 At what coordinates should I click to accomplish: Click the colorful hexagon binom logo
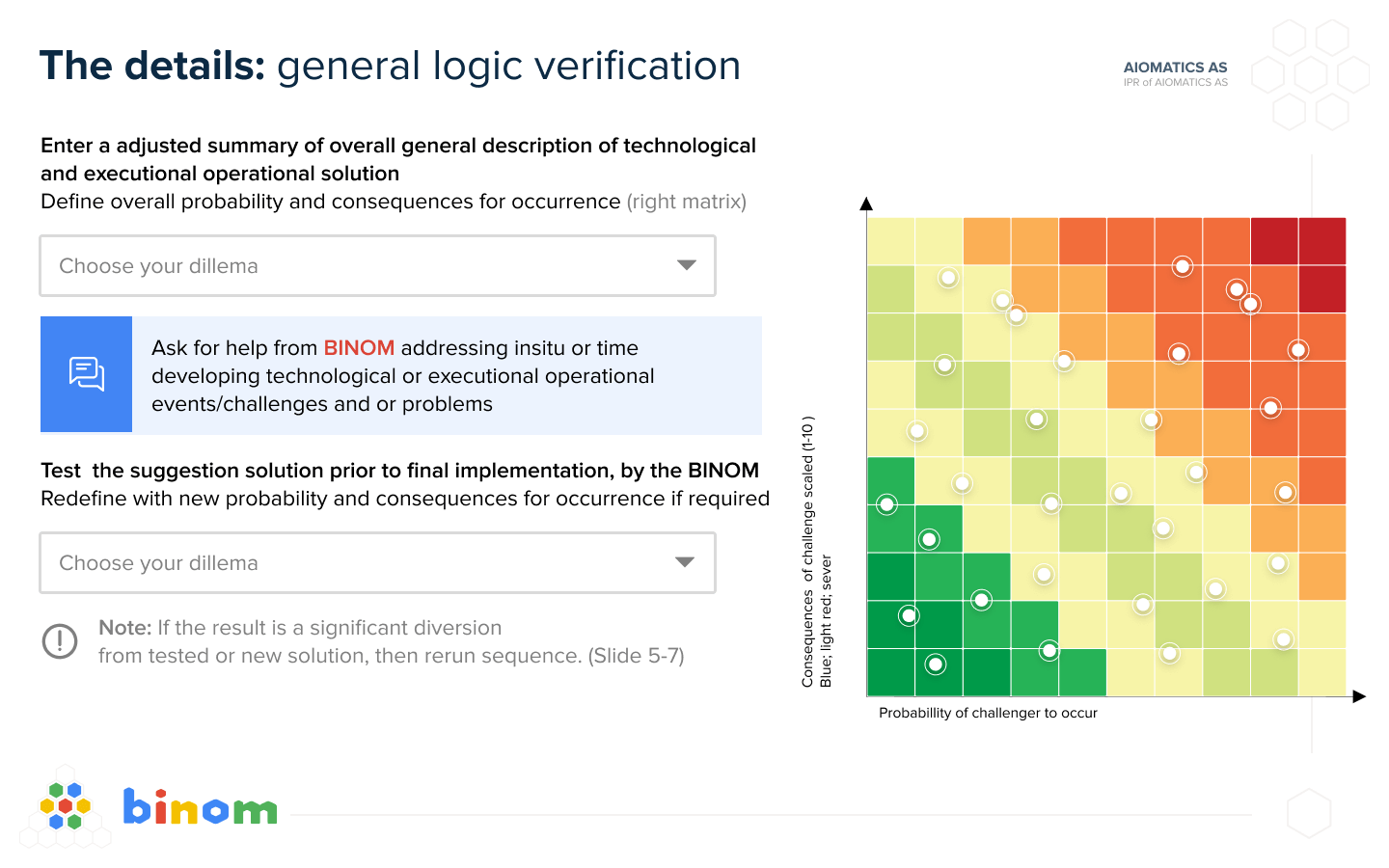(x=66, y=806)
